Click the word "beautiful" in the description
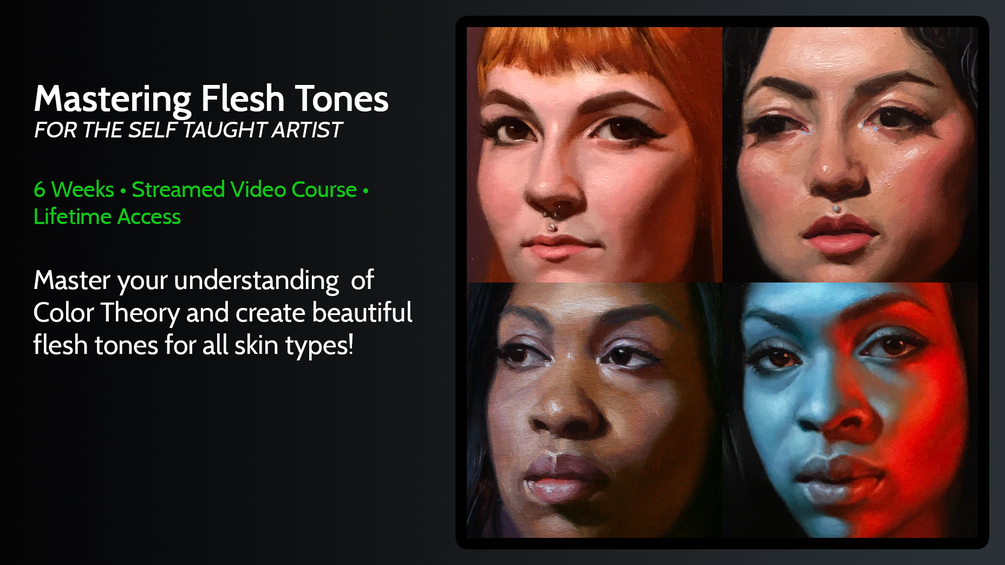 [x=363, y=313]
